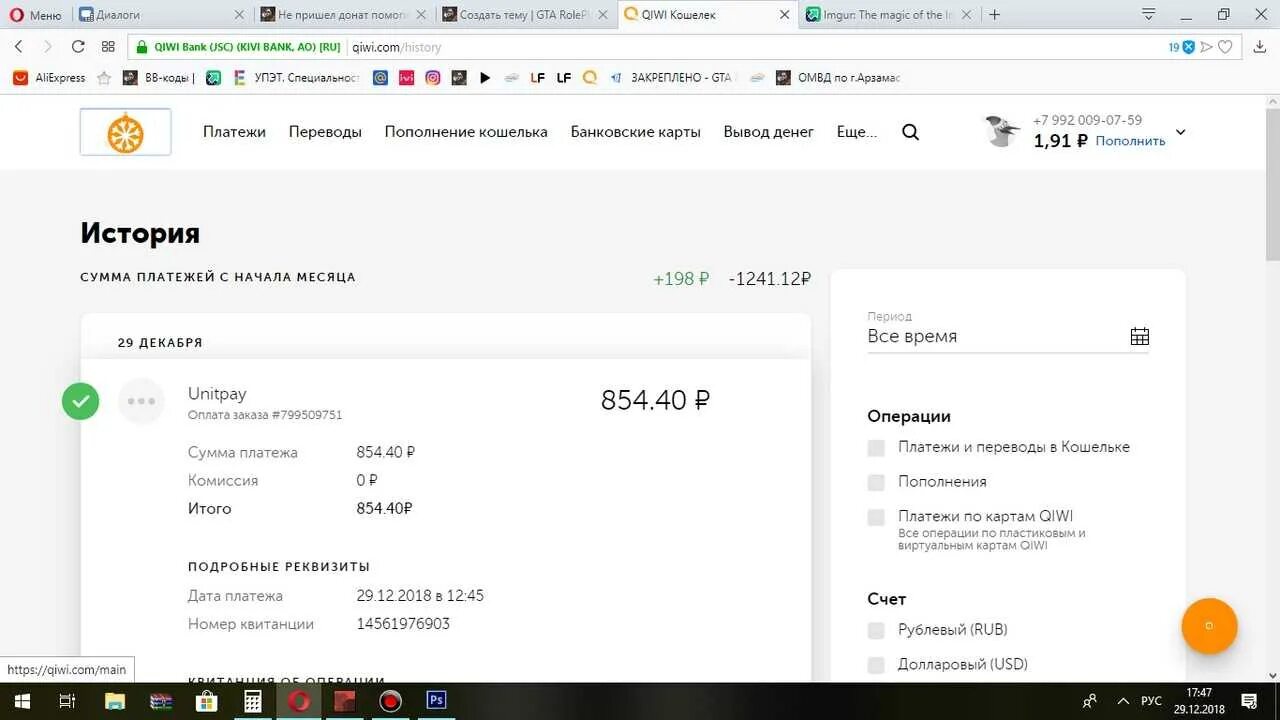Check Платежи и переводы в Кошельке filter
Viewport: 1280px width, 720px height.
pyautogui.click(x=876, y=448)
